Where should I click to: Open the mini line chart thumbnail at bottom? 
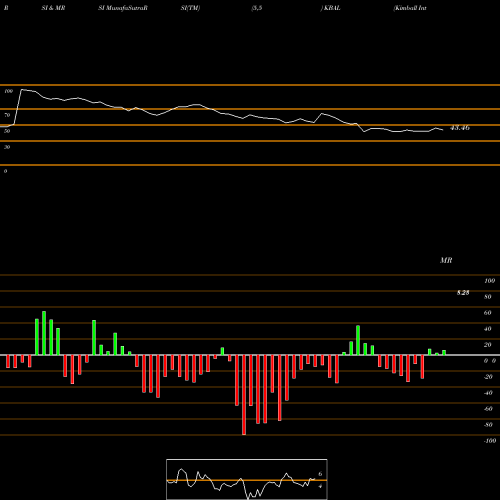247,479
